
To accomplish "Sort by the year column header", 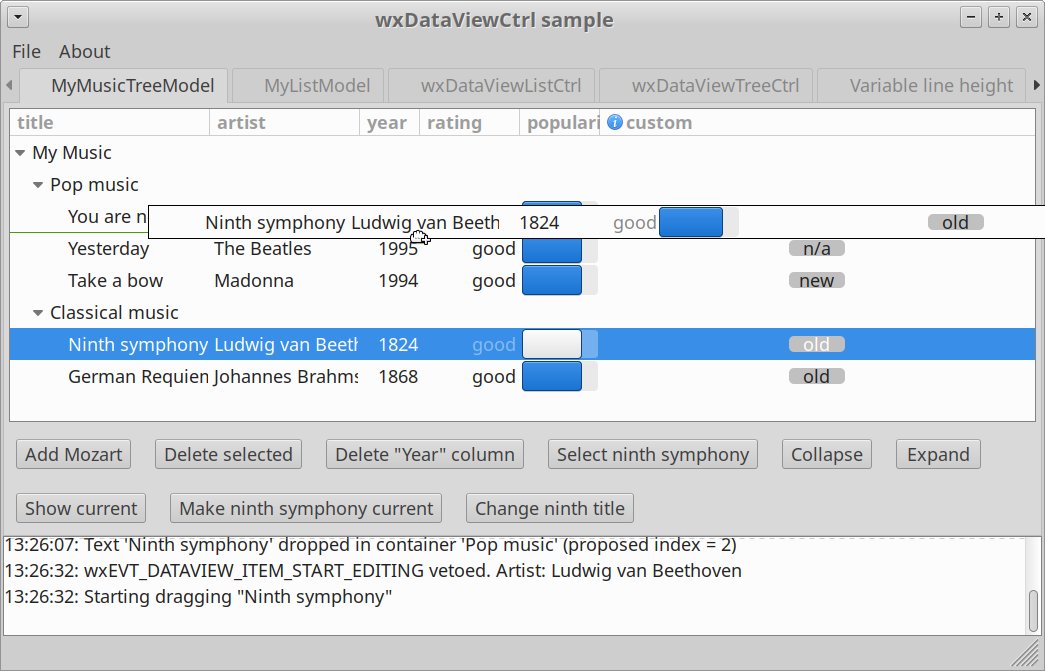I will pos(389,123).
